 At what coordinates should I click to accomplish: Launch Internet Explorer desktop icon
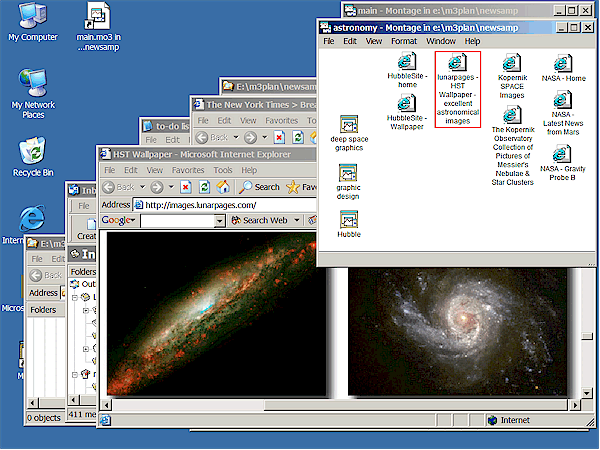pos(33,219)
